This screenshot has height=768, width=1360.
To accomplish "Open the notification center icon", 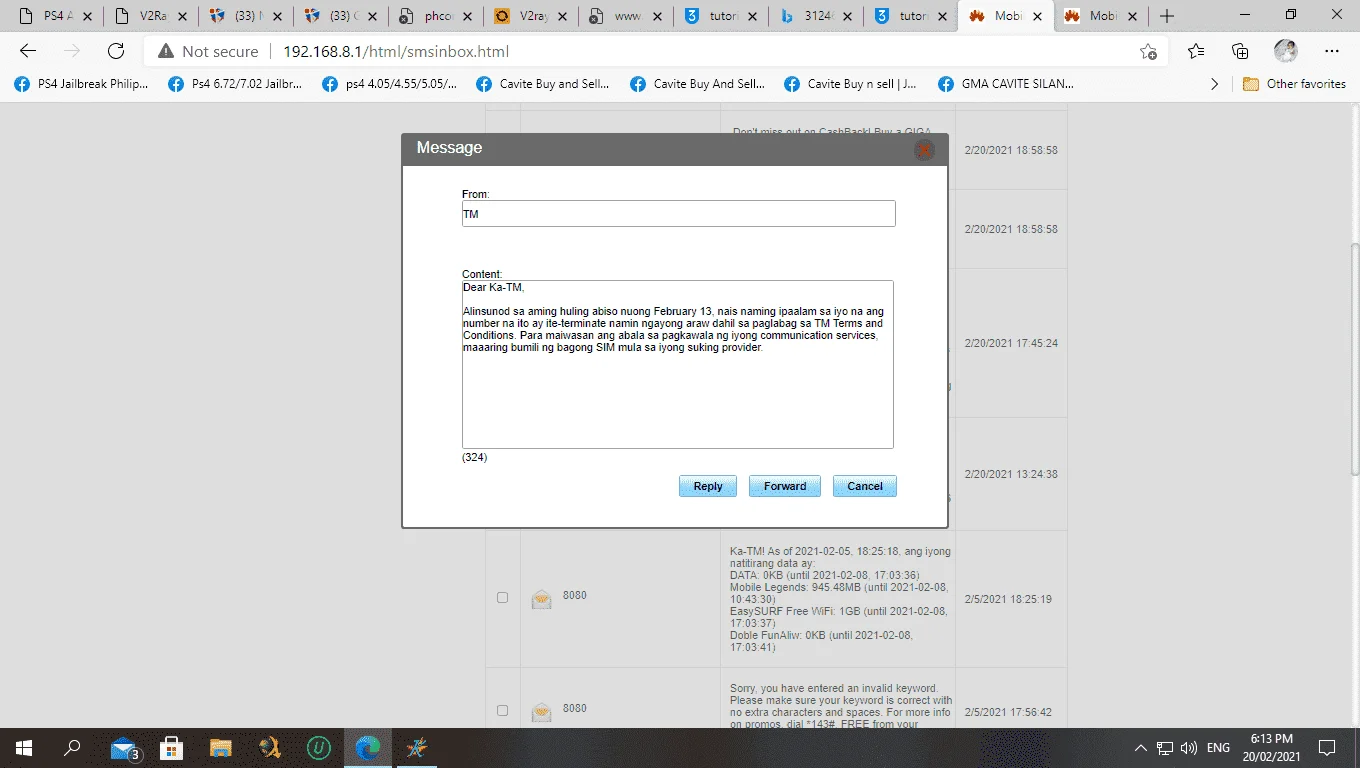I will [x=1327, y=748].
